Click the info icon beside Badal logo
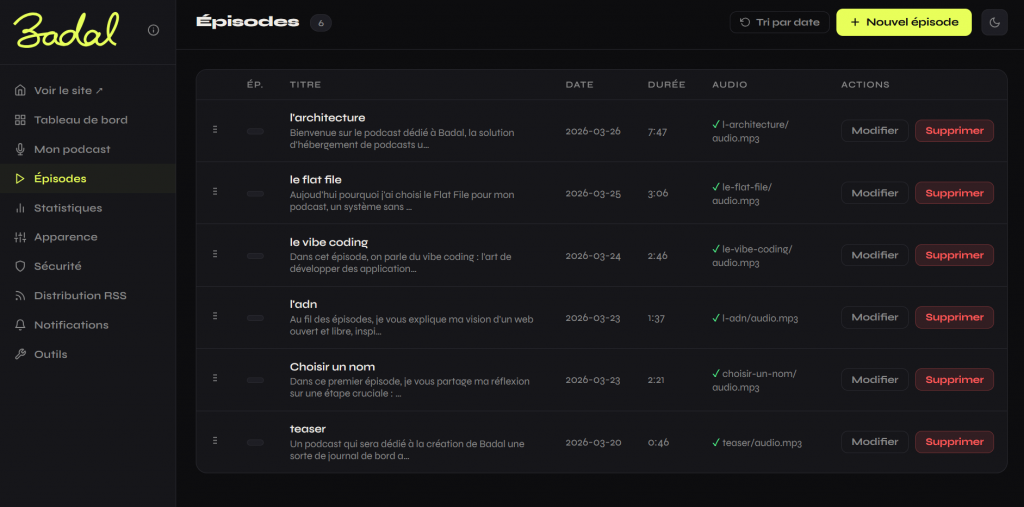This screenshot has width=1024, height=507. click(x=153, y=30)
